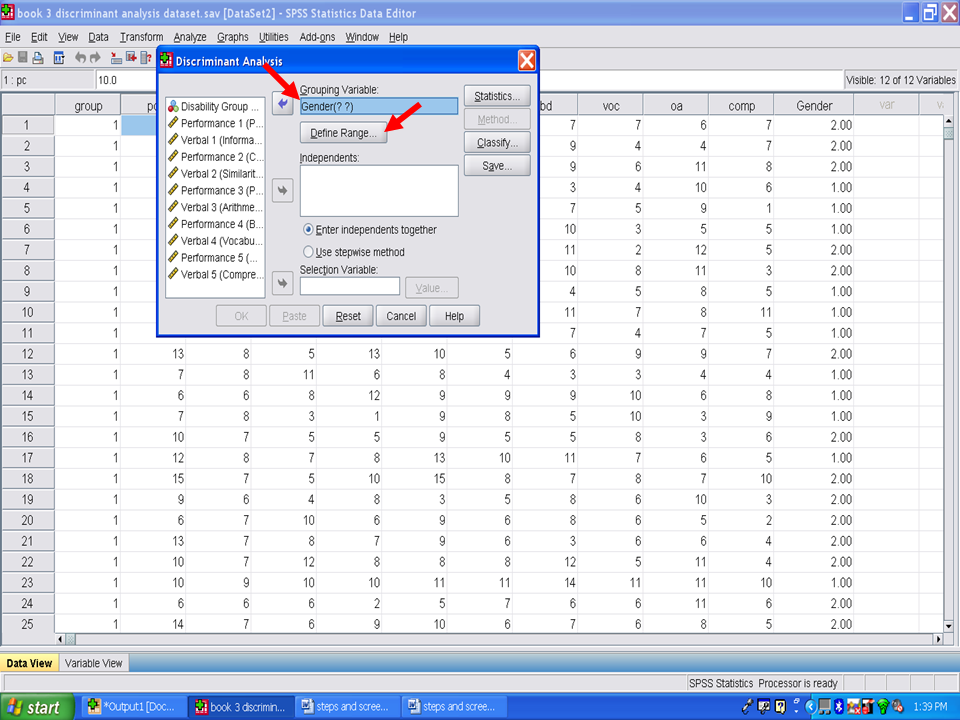Image resolution: width=960 pixels, height=720 pixels.
Task: Click the Undo arrow in toolbar
Action: point(81,58)
